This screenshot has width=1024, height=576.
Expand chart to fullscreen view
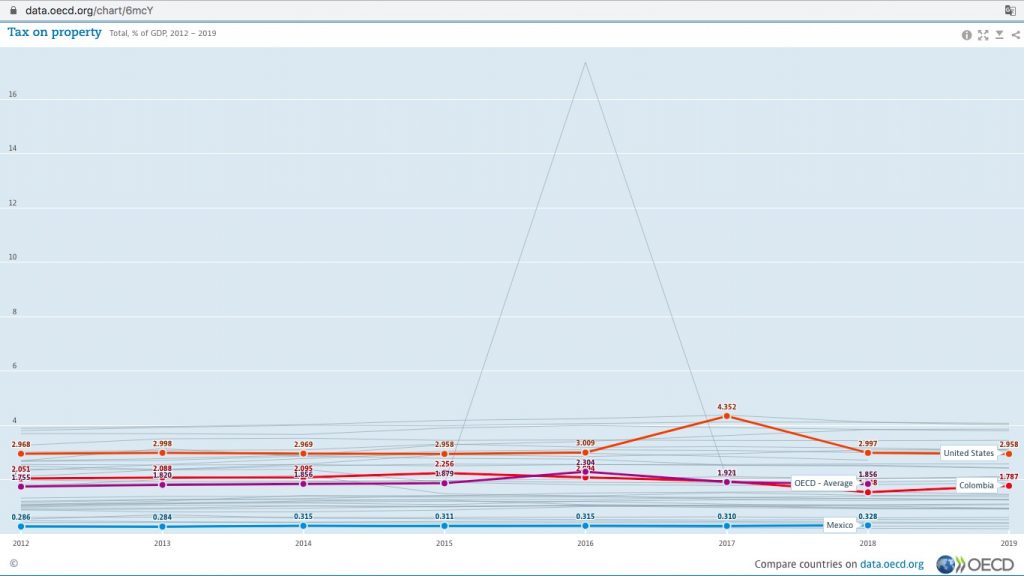[983, 35]
